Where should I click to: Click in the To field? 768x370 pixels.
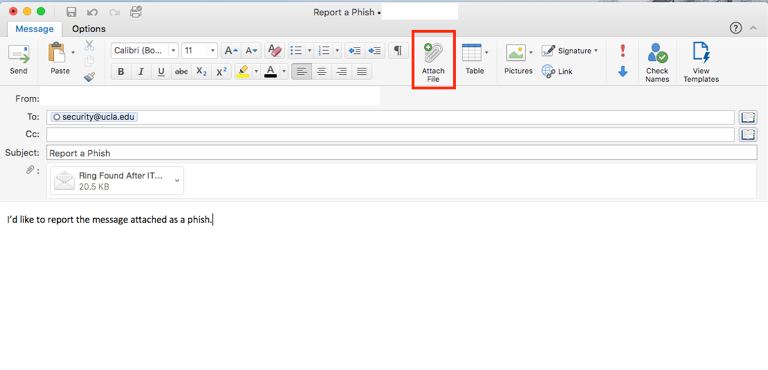(390, 117)
